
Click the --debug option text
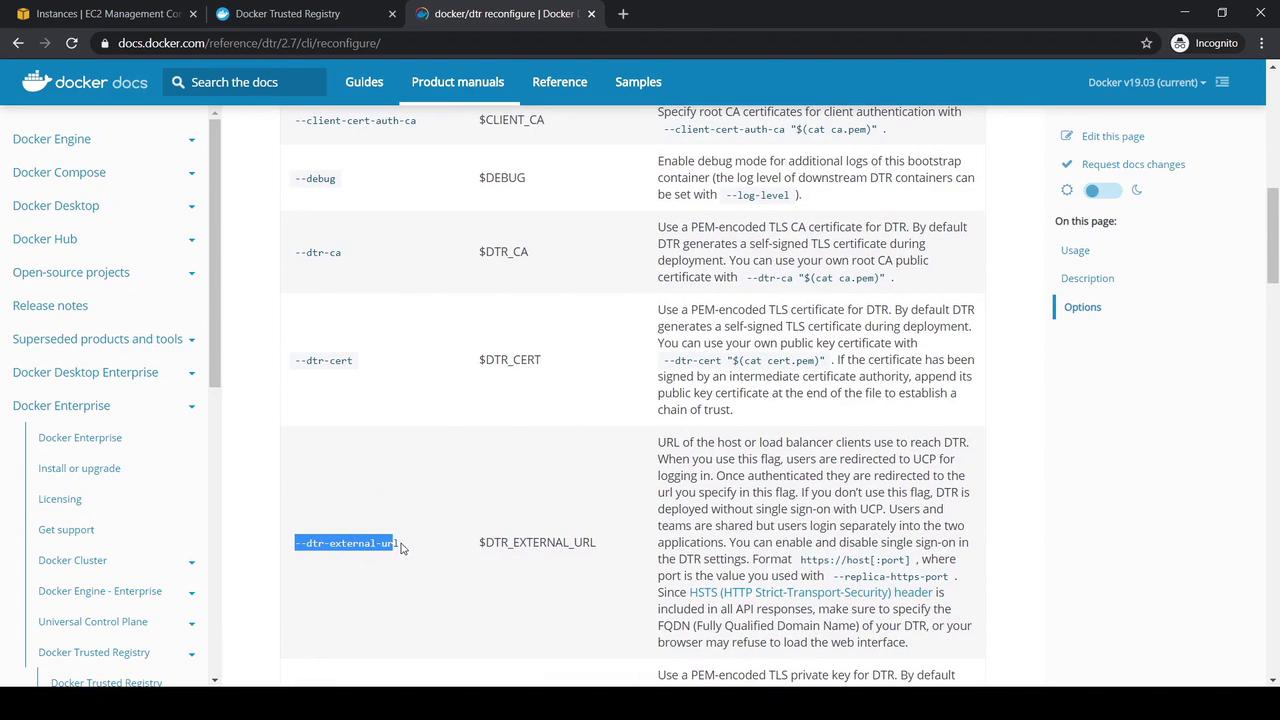(x=315, y=178)
